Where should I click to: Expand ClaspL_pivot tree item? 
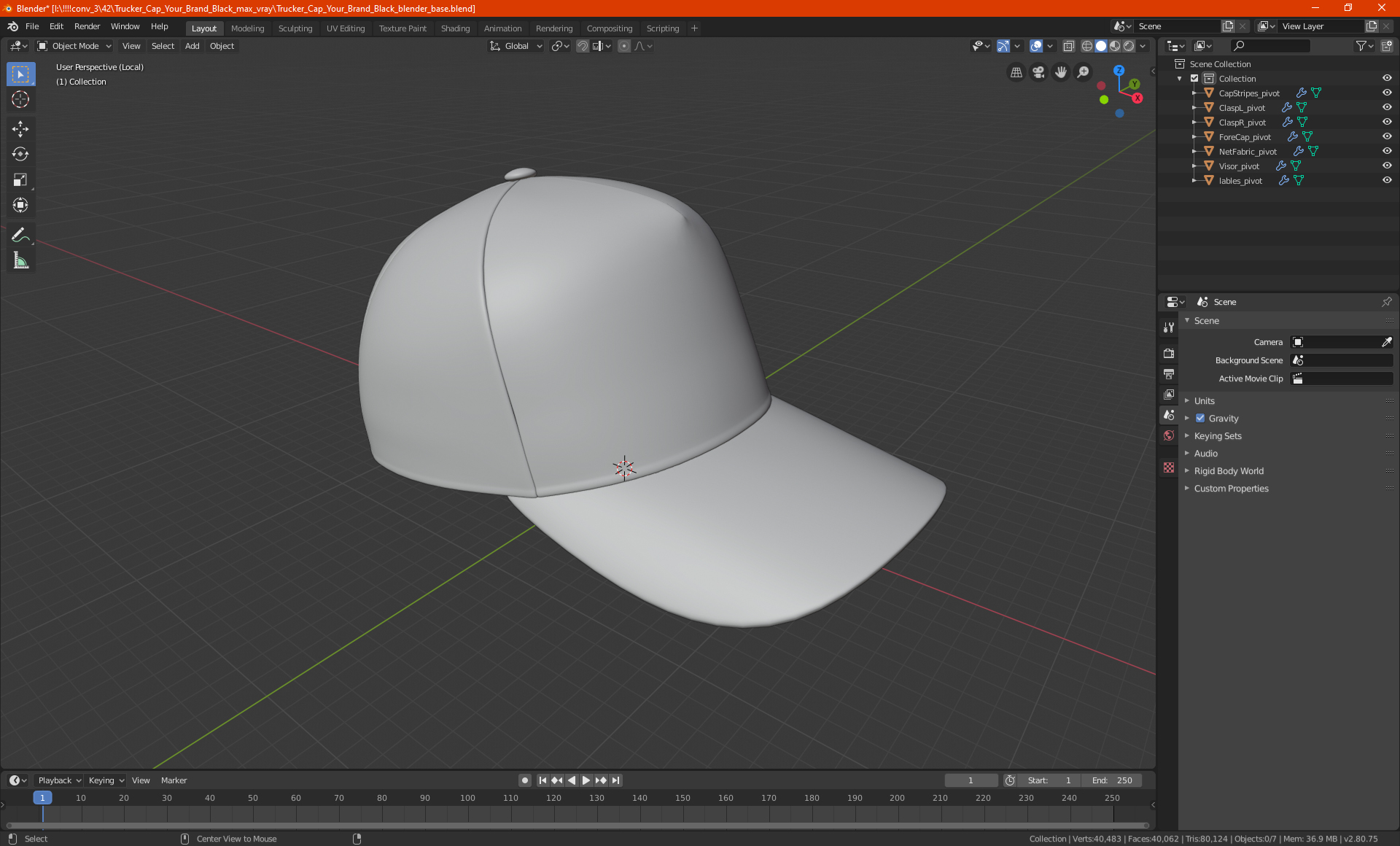(1194, 108)
